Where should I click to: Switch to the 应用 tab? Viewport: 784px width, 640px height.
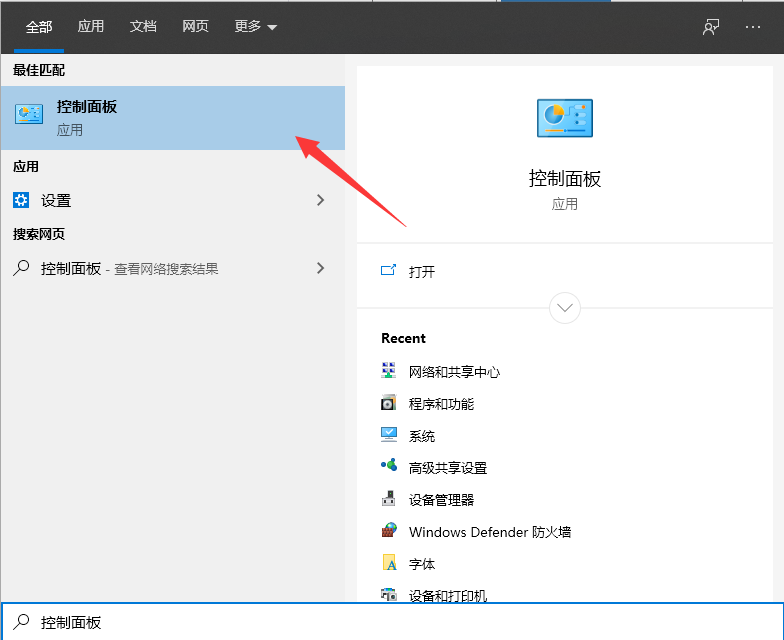click(x=91, y=27)
